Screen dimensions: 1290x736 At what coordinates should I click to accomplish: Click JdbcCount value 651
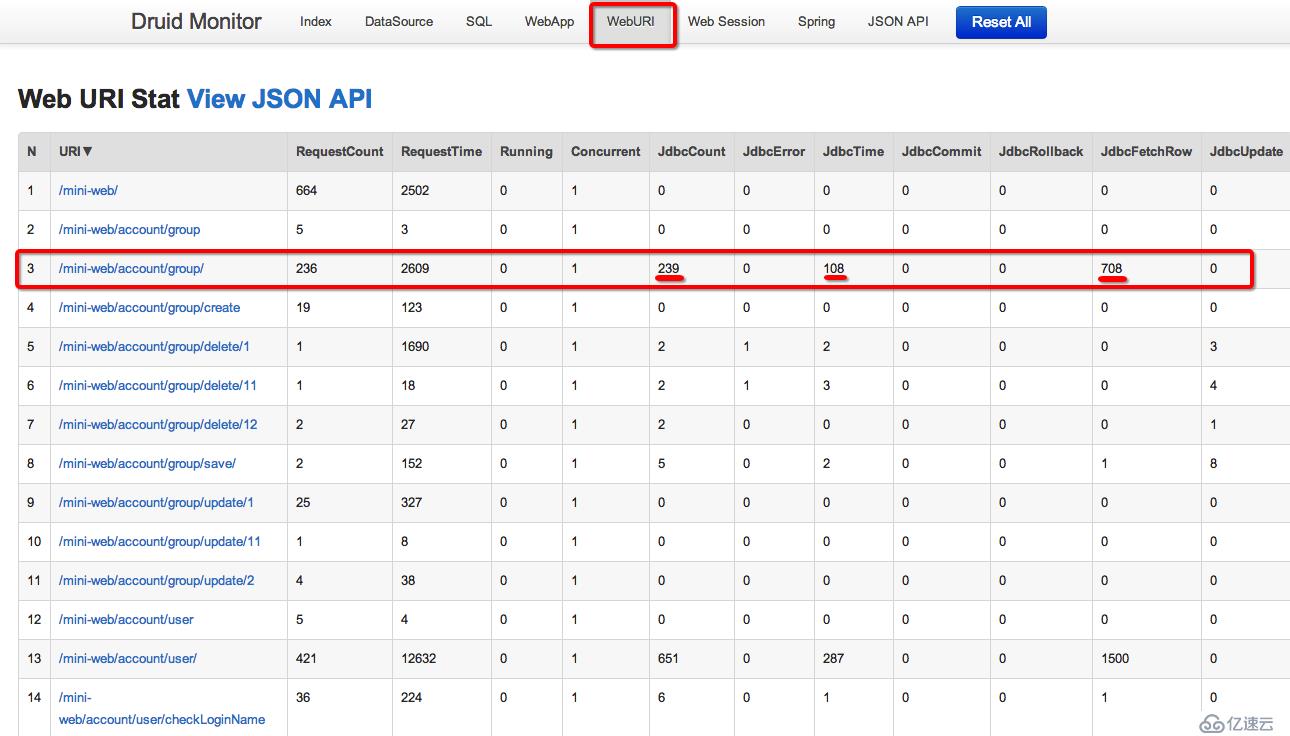pyautogui.click(x=668, y=658)
